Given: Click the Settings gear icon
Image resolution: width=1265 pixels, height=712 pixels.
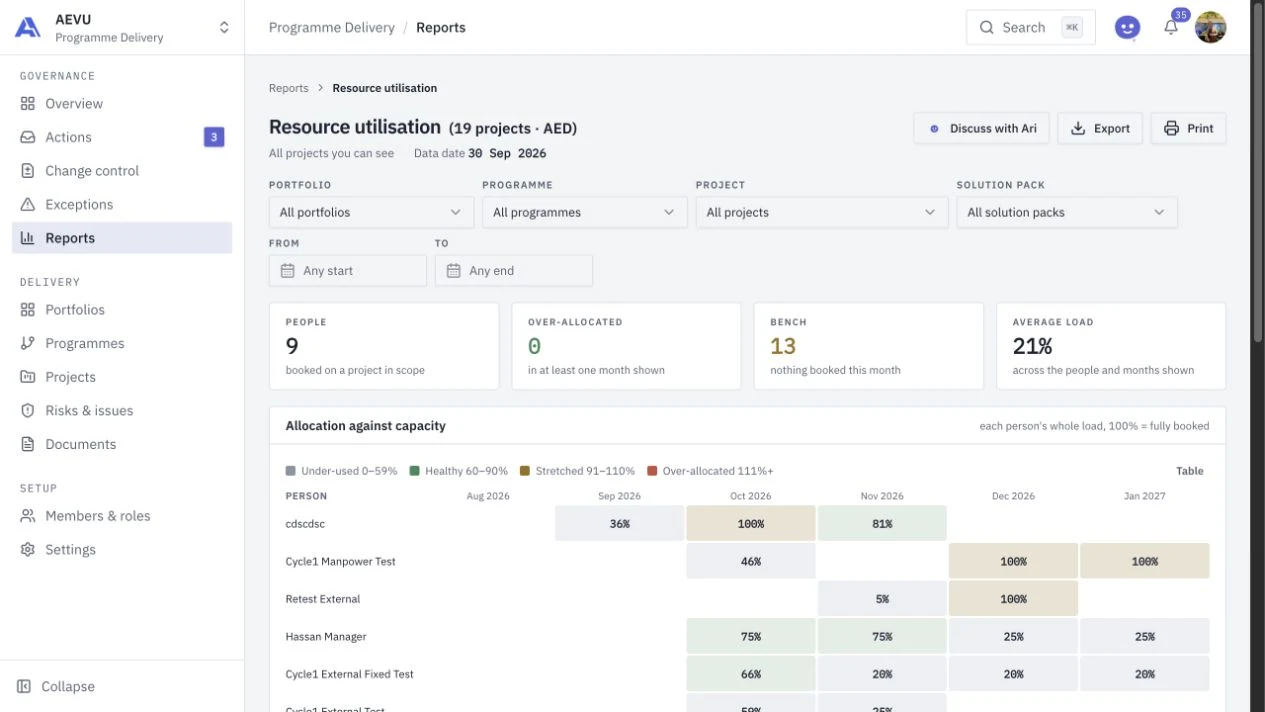Looking at the screenshot, I should tap(28, 550).
